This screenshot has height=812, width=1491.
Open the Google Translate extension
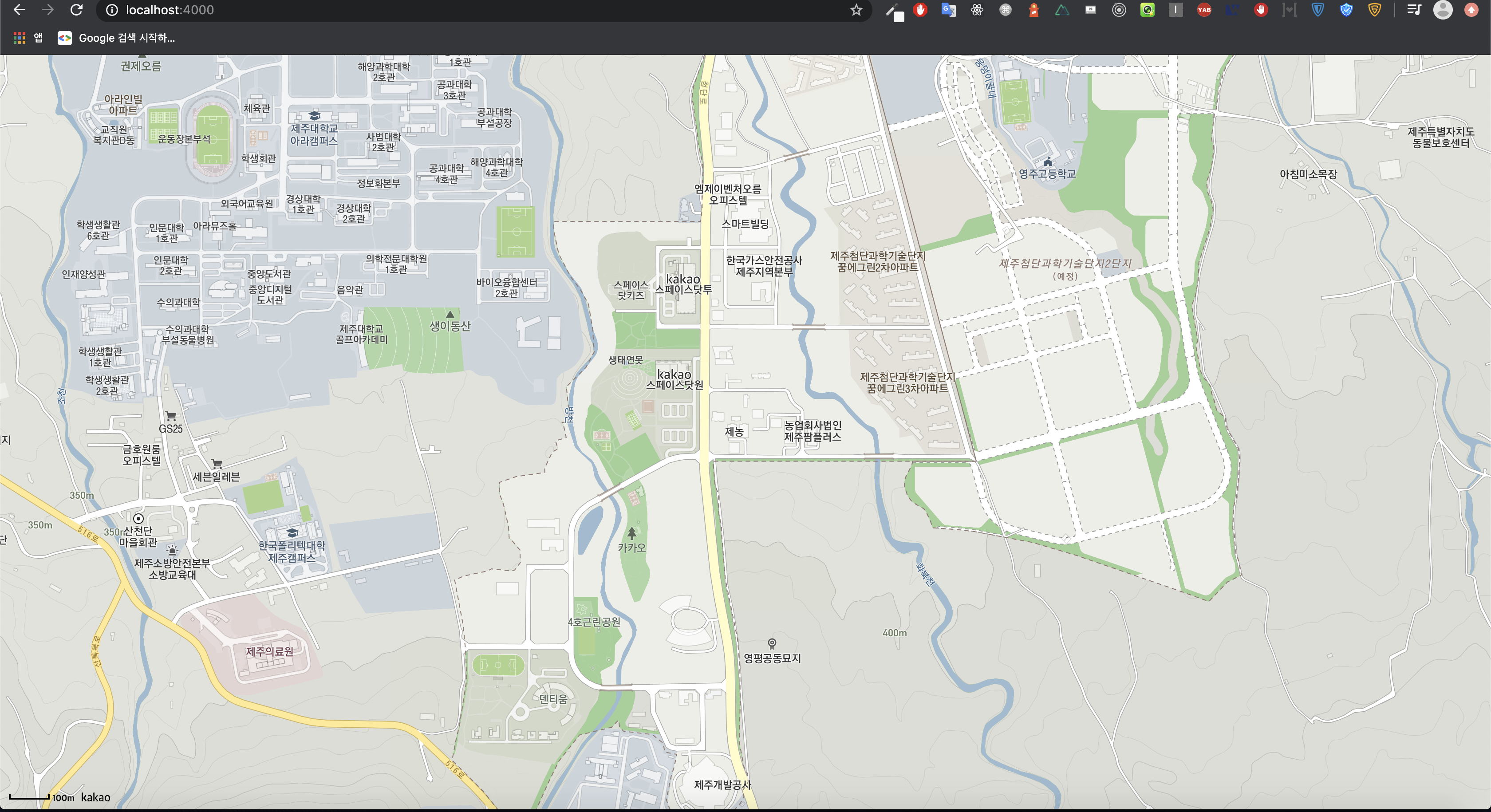(x=948, y=10)
